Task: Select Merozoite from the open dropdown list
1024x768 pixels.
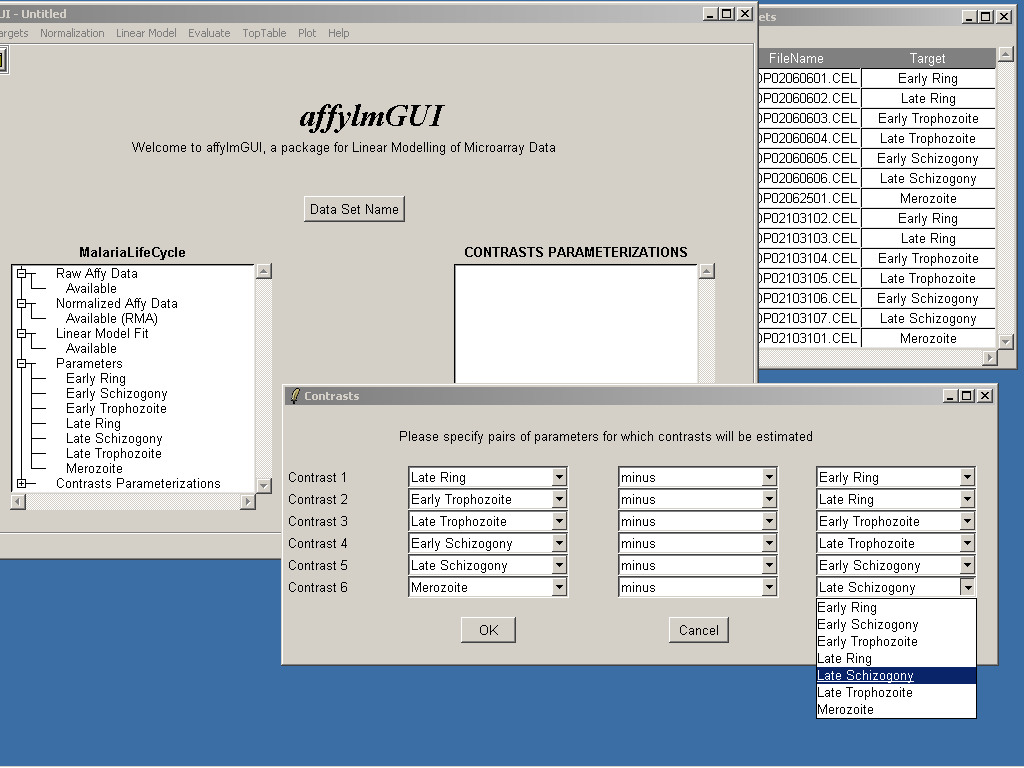Action: tap(846, 710)
